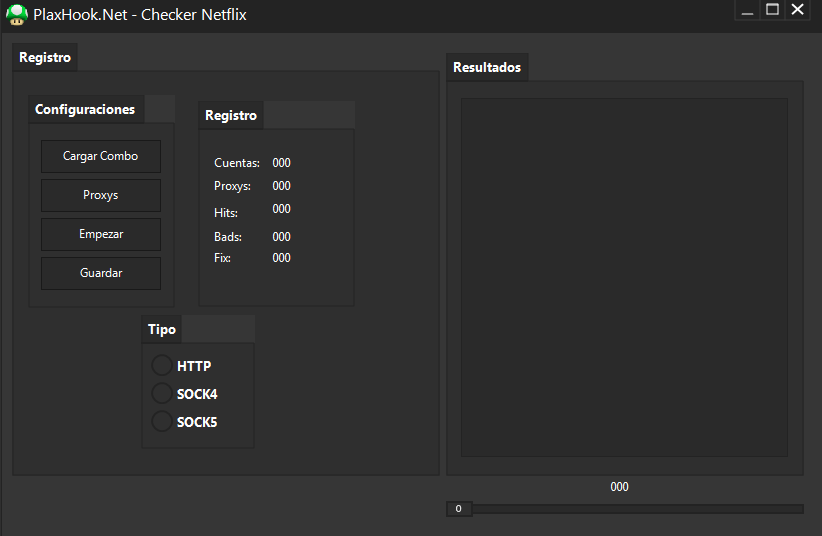Maximize the Checker Netflix window

click(772, 10)
